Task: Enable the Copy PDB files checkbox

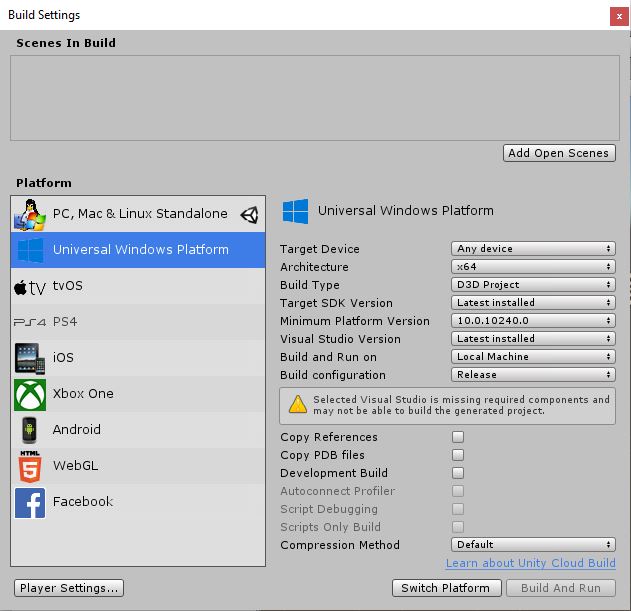Action: 458,455
